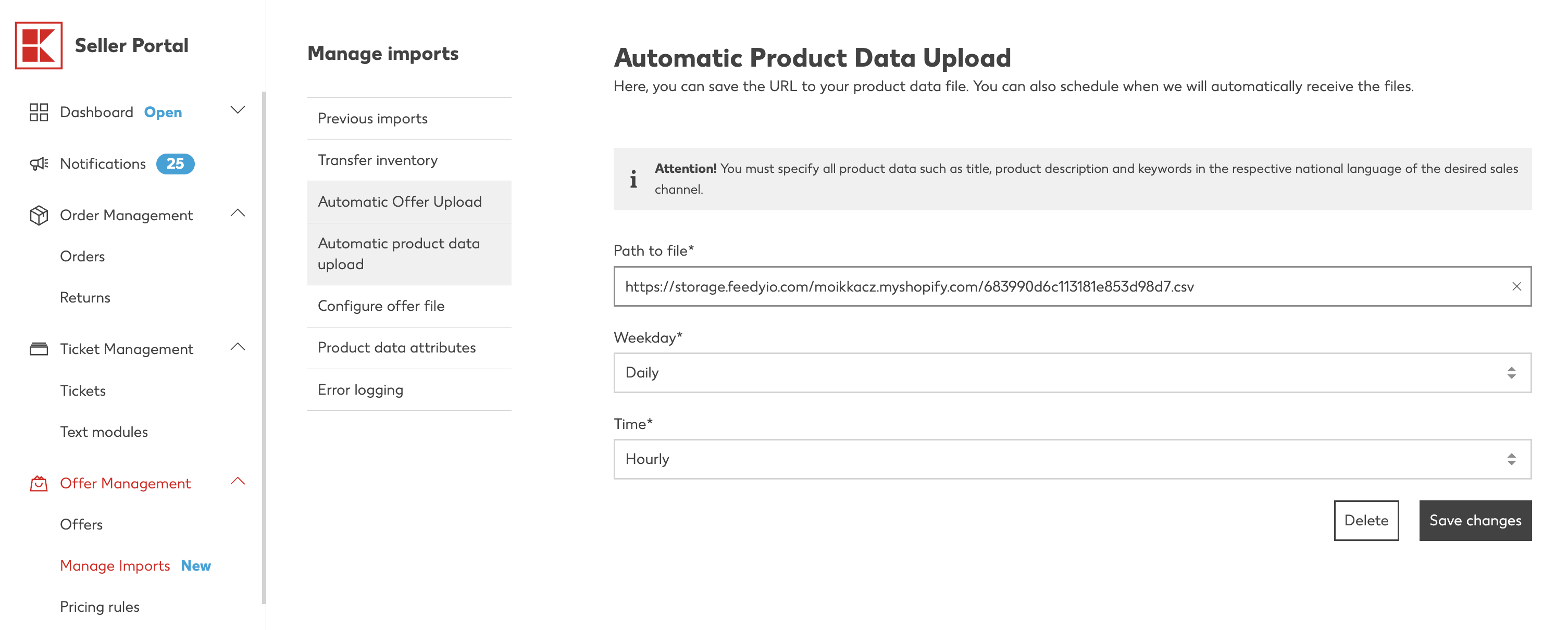Go to Dashboard
Screen dimensions: 1568x630
pyautogui.click(x=96, y=112)
